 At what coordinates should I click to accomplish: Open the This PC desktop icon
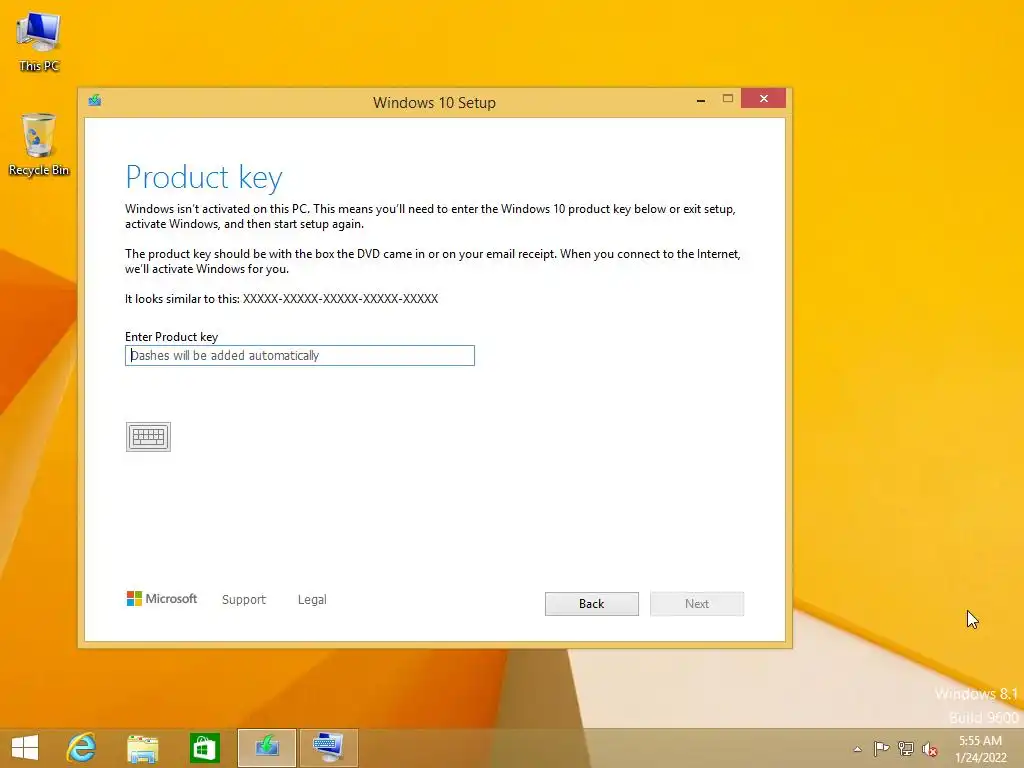click(x=39, y=42)
